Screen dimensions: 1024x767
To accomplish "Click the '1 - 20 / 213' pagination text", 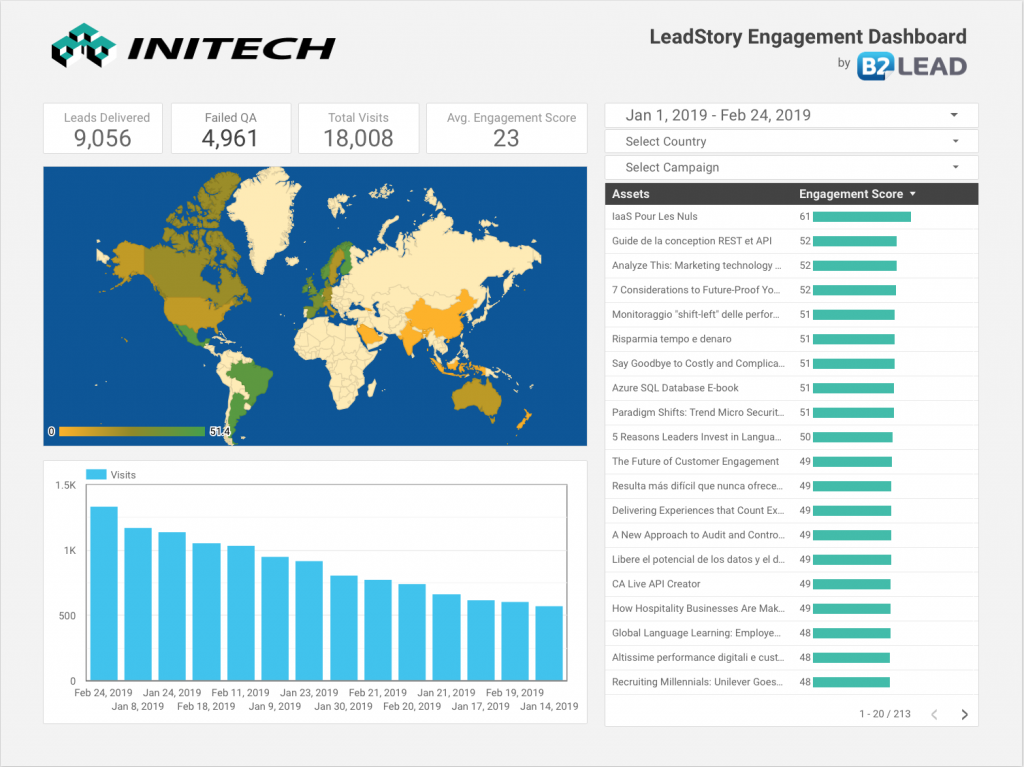I will [x=885, y=714].
